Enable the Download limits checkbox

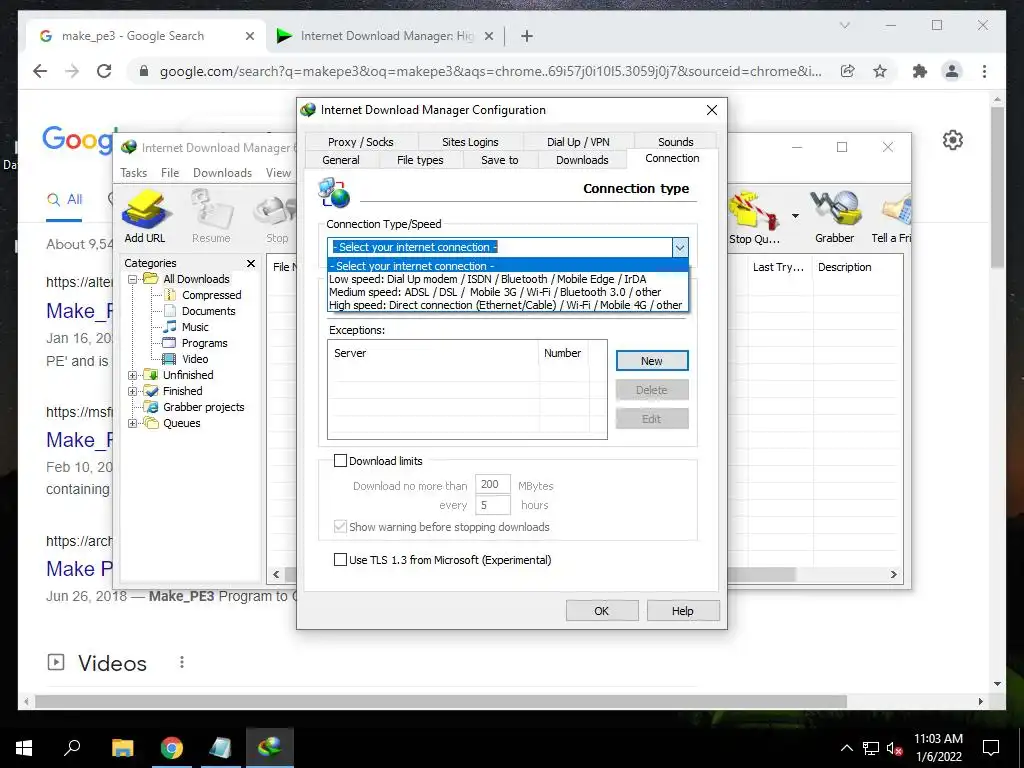click(x=340, y=461)
